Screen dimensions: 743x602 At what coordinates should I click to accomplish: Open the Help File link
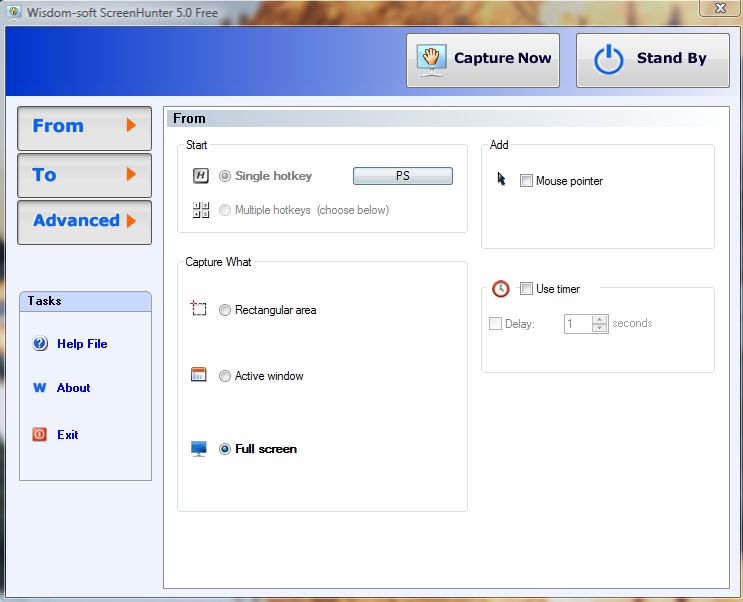point(82,344)
